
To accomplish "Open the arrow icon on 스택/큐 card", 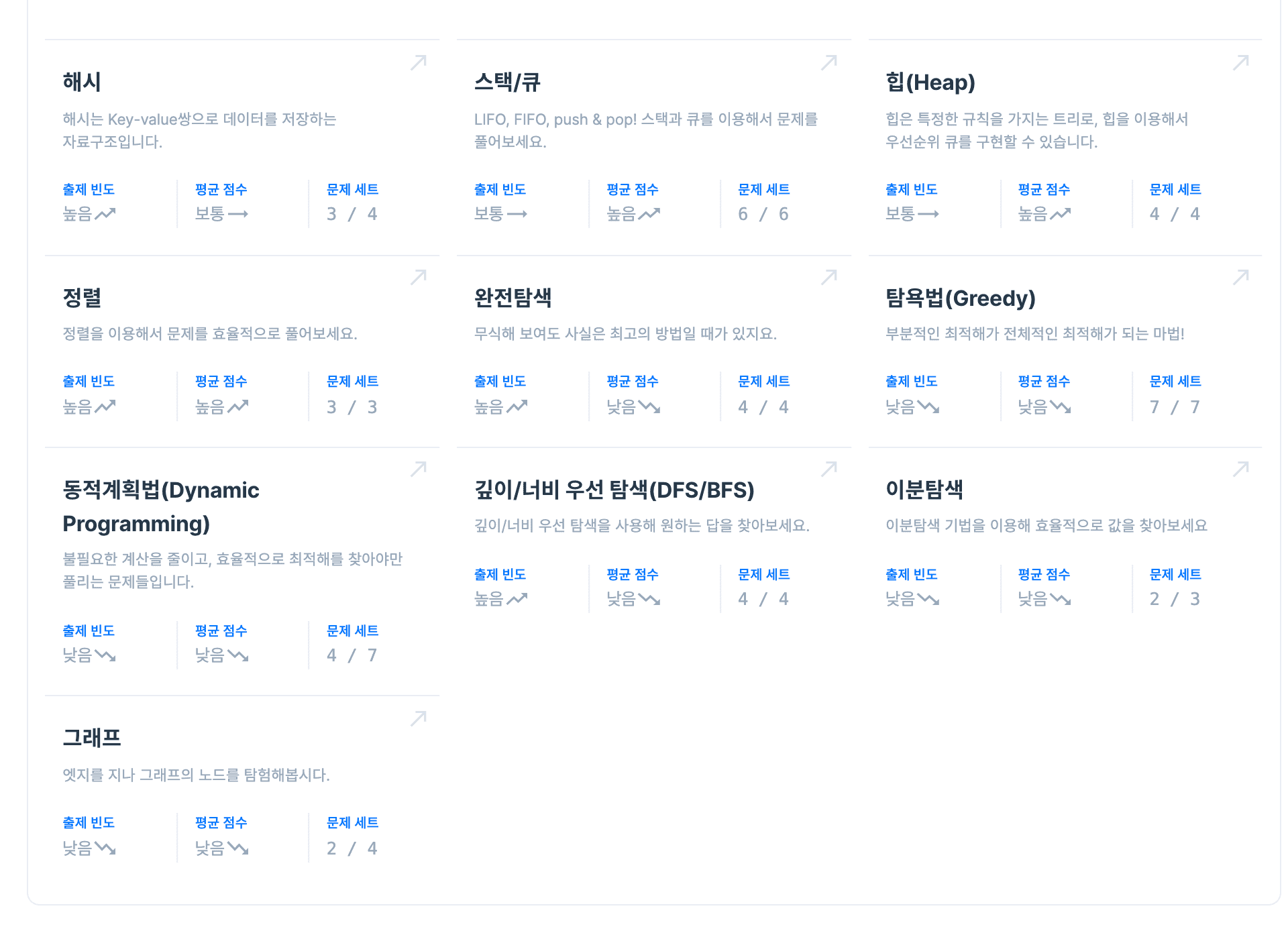I will point(829,62).
